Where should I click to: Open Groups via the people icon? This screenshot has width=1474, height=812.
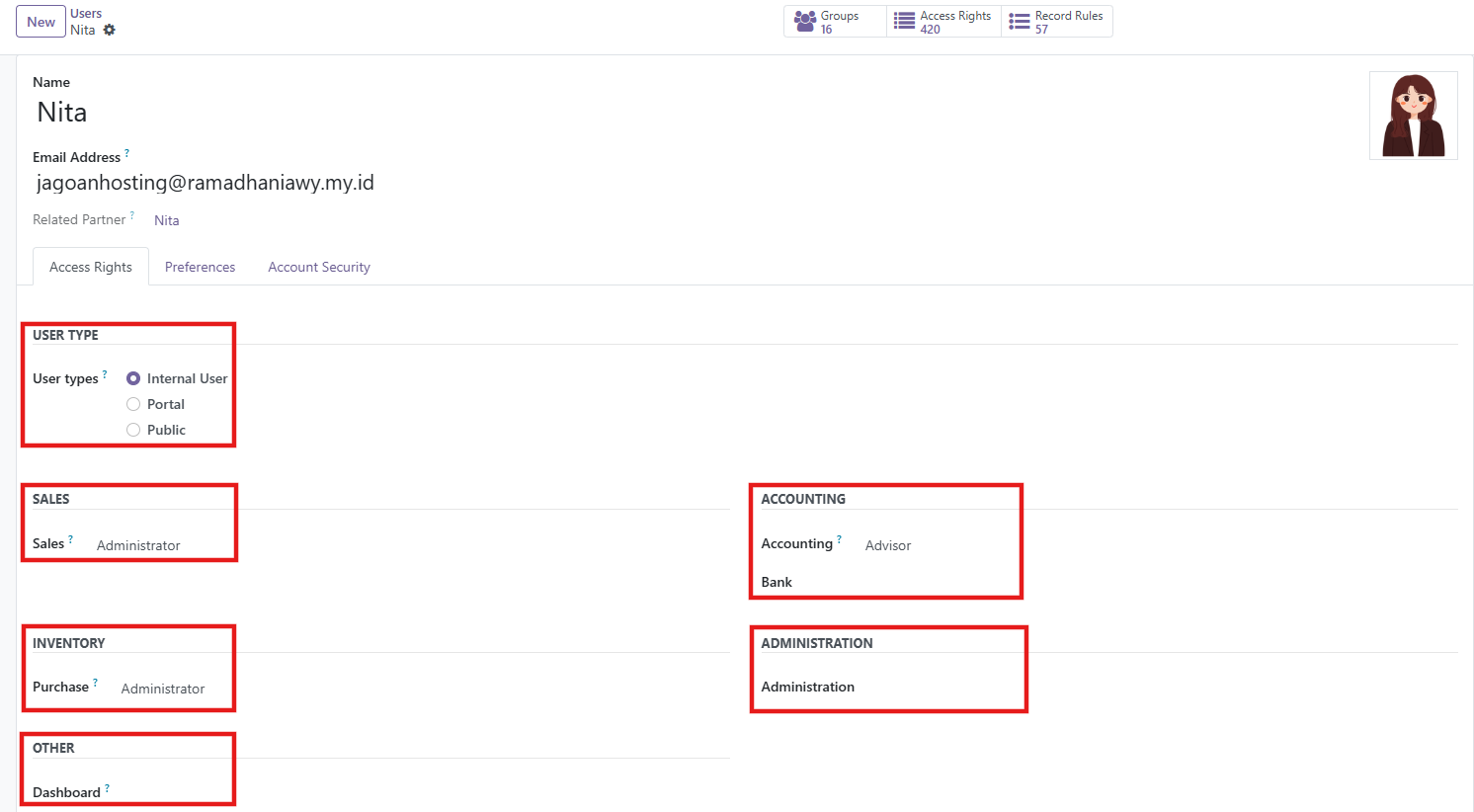[x=805, y=22]
